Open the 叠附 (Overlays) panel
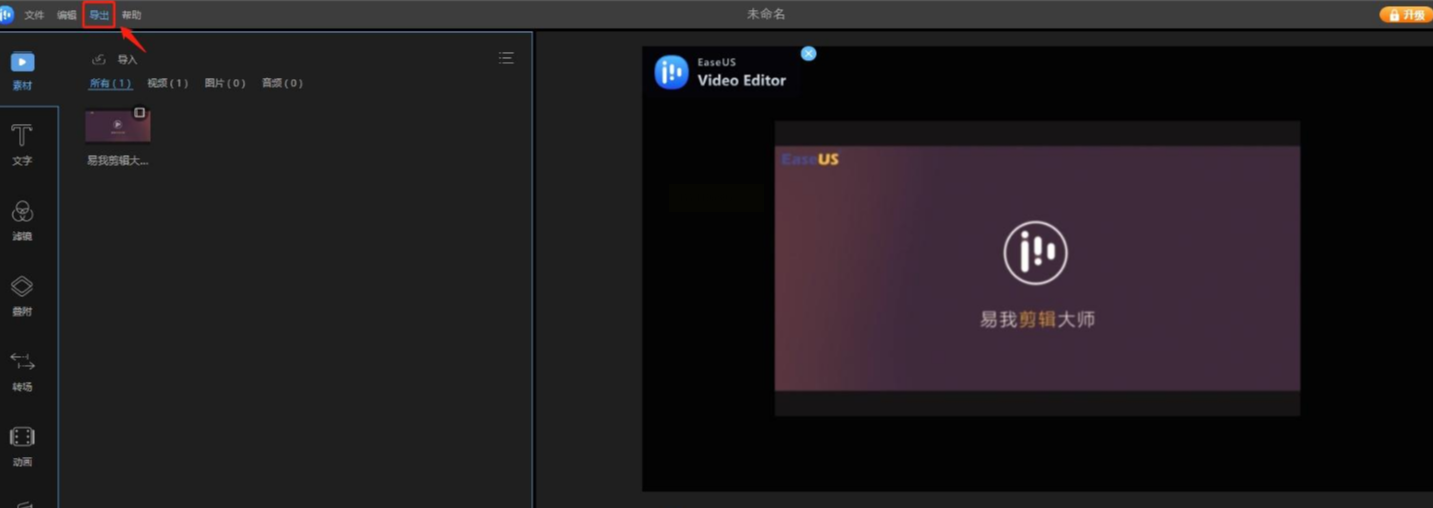The image size is (1433, 508). [x=22, y=295]
